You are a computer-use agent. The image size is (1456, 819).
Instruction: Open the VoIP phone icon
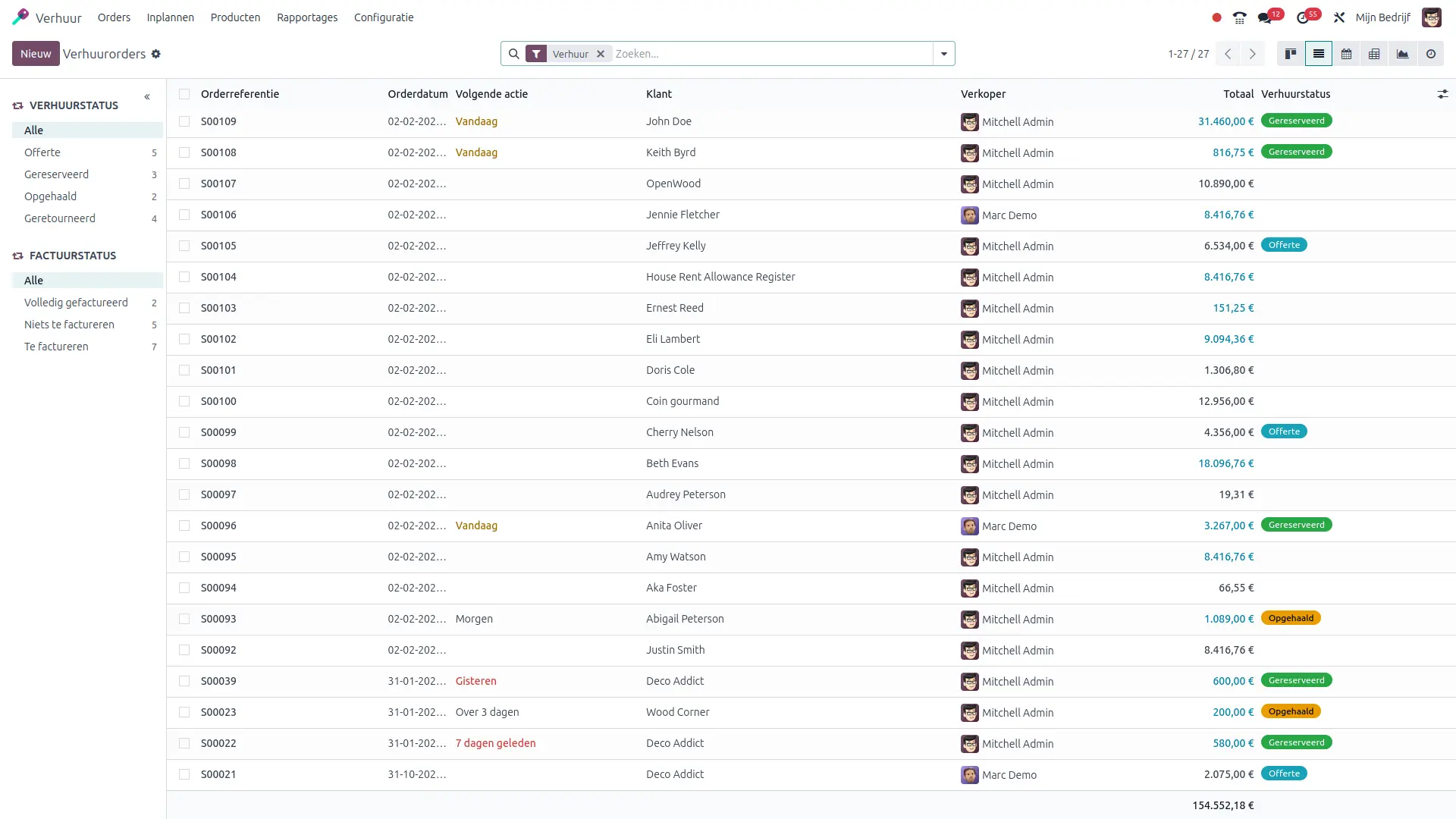tap(1239, 17)
